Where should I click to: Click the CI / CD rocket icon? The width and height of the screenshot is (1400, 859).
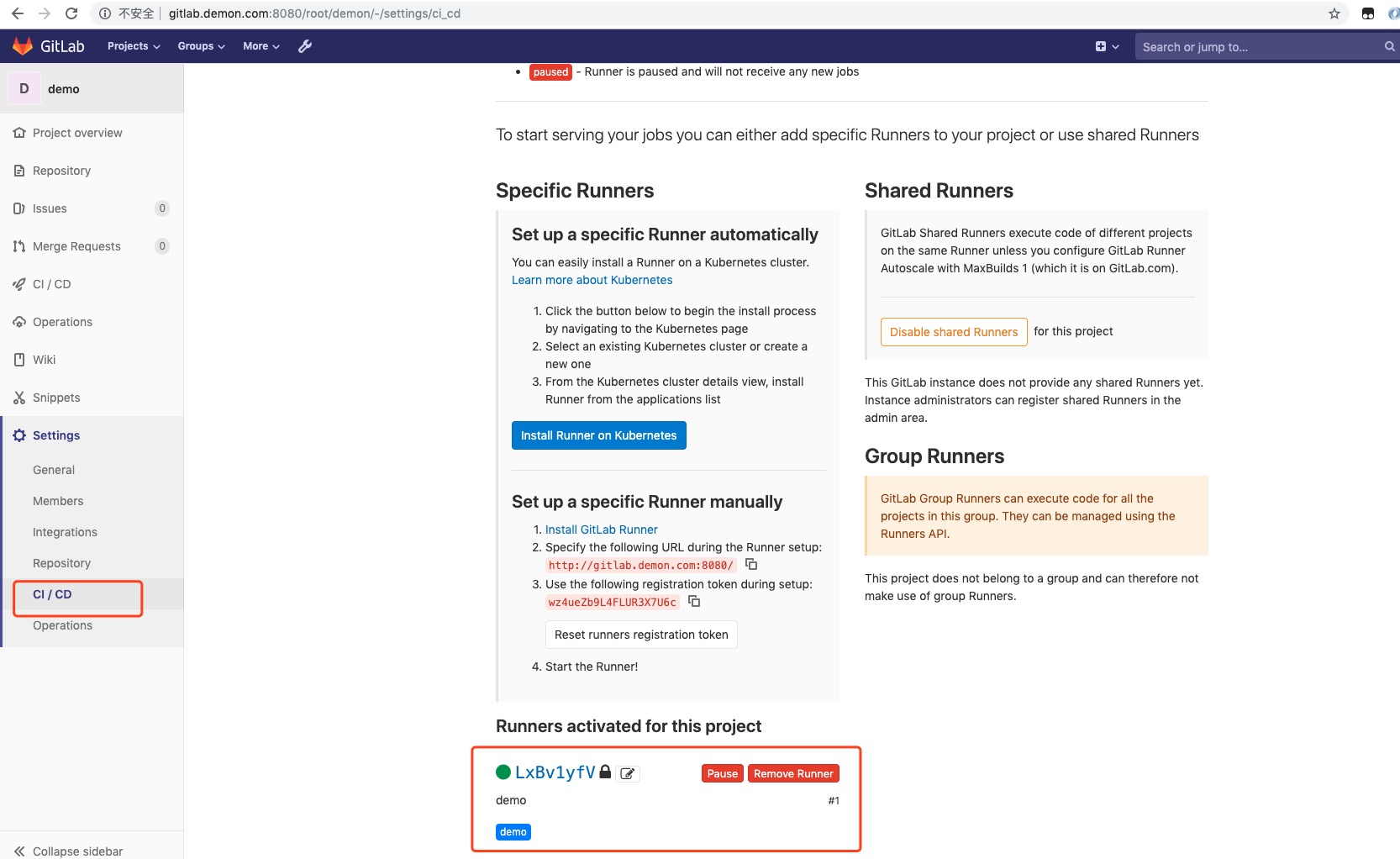tap(19, 284)
